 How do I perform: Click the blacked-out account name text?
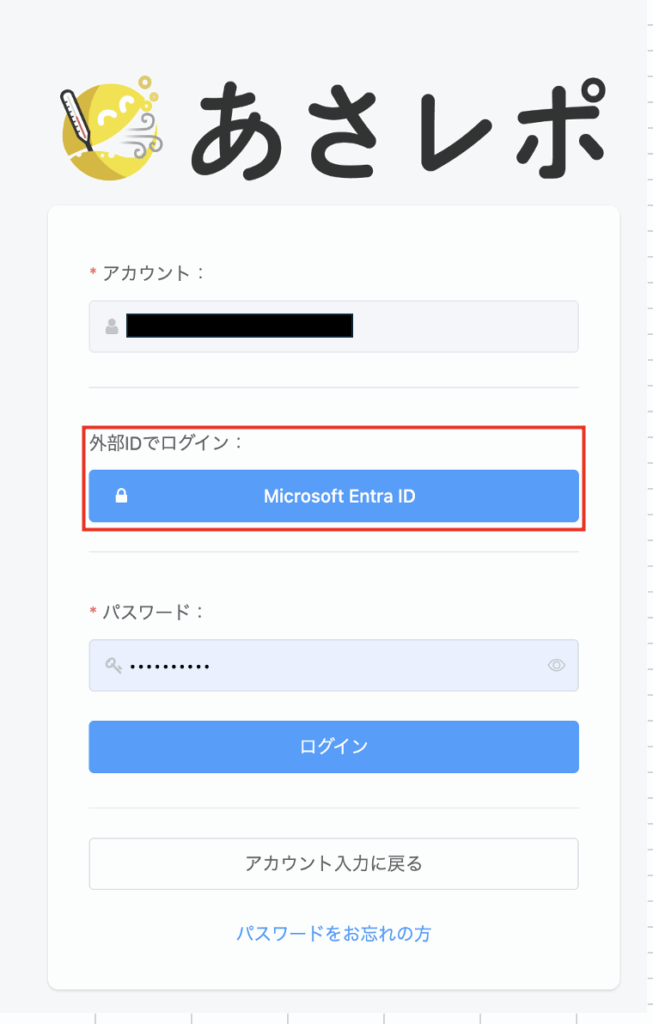click(x=239, y=326)
